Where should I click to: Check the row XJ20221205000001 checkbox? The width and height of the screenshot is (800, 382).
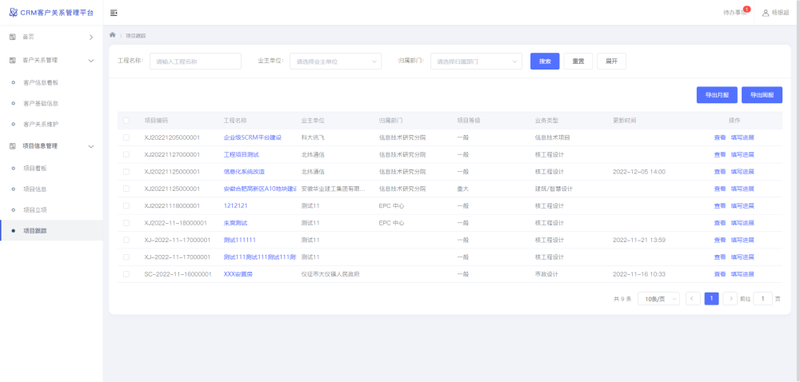point(126,137)
